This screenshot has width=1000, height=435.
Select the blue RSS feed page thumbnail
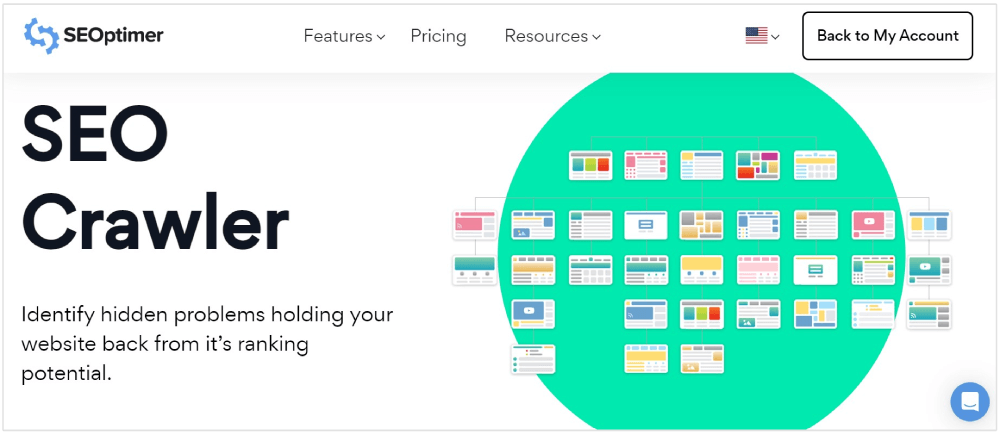[x=645, y=313]
